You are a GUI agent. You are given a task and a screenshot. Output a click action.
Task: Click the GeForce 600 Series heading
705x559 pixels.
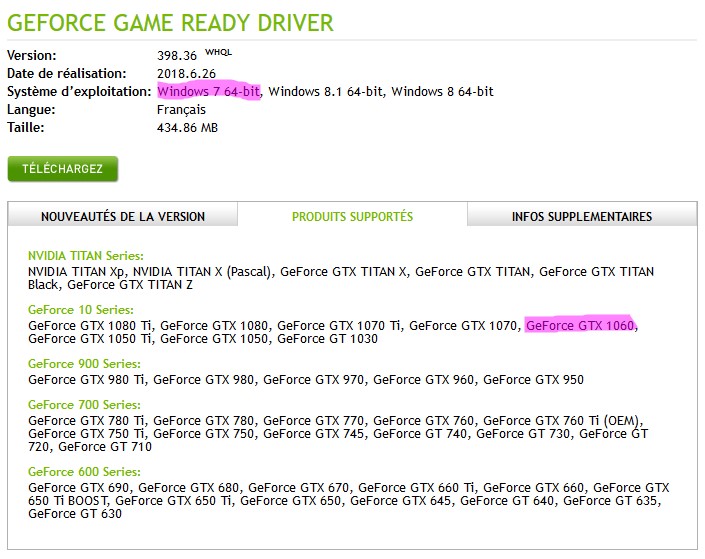click(x=84, y=472)
